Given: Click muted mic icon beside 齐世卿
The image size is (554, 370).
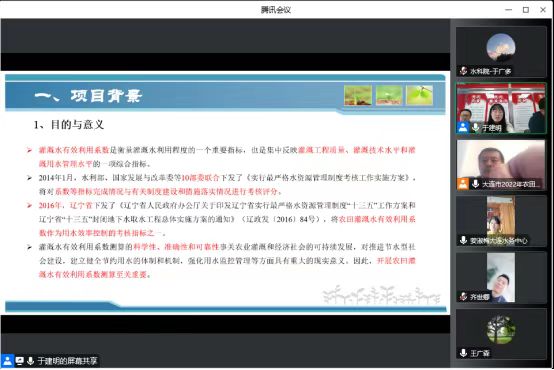Looking at the screenshot, I should coord(463,296).
